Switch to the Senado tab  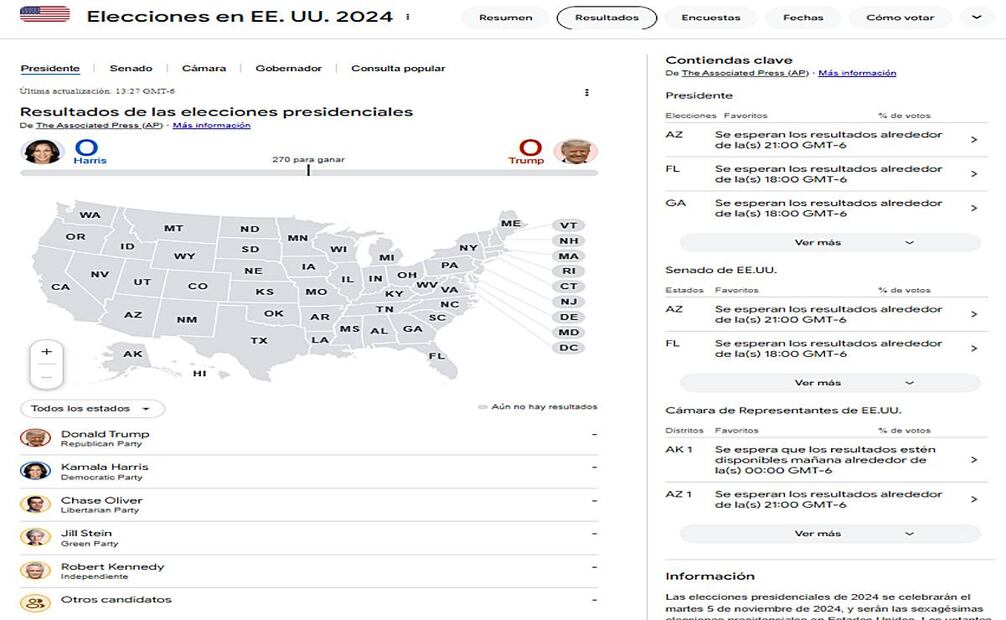131,69
